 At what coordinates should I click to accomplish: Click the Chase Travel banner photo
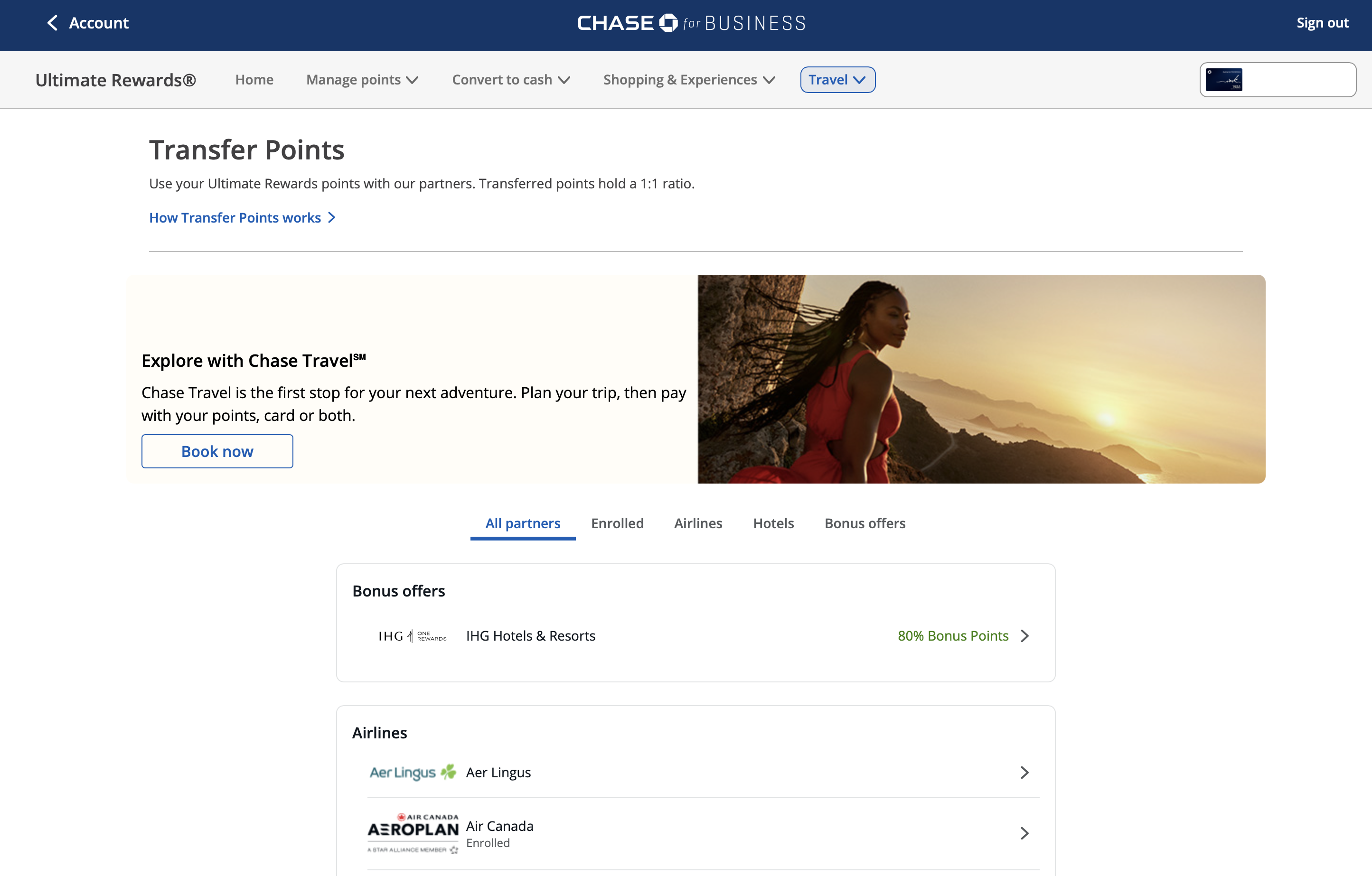pyautogui.click(x=981, y=379)
